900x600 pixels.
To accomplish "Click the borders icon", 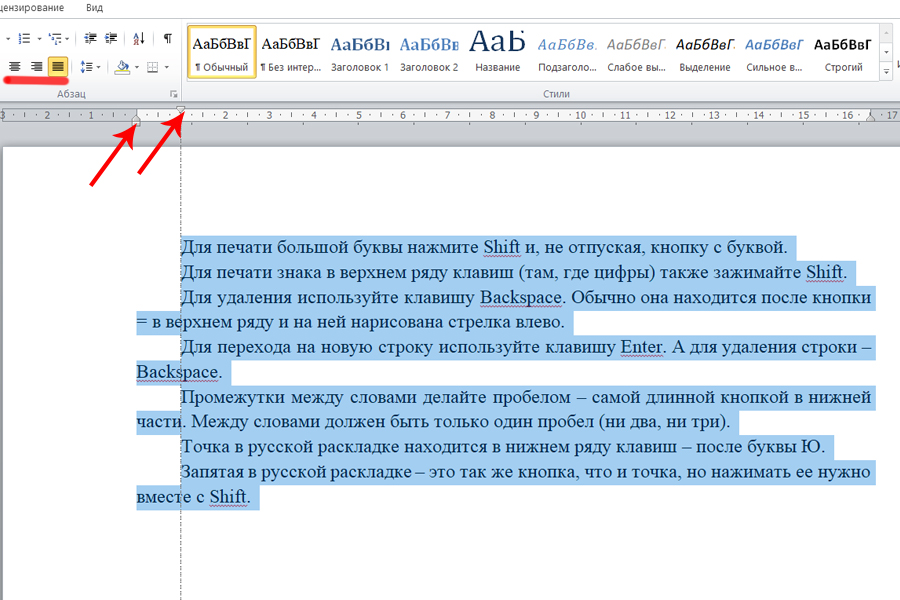I will pyautogui.click(x=152, y=67).
